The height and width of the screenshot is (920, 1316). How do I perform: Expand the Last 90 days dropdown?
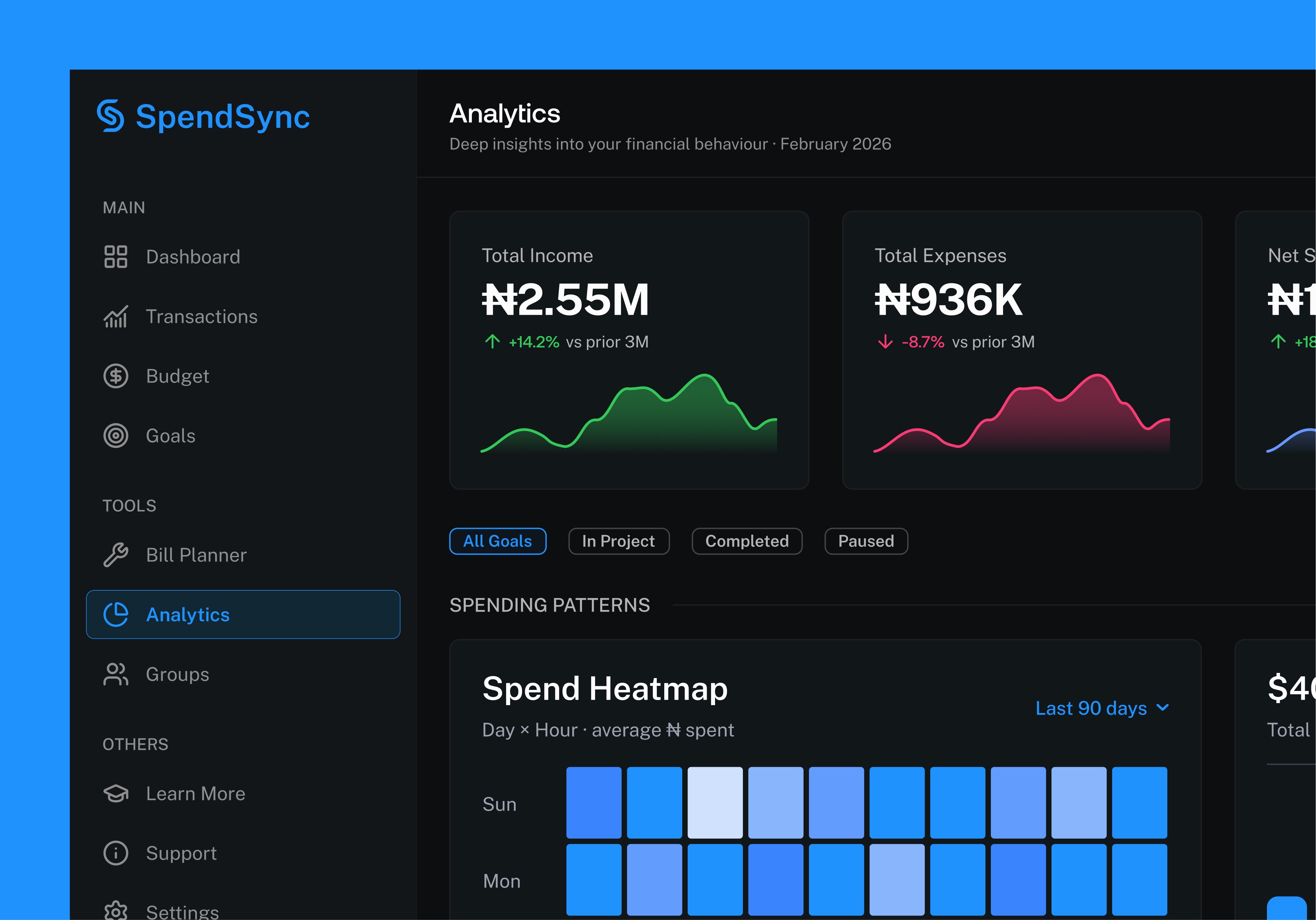pos(1091,709)
